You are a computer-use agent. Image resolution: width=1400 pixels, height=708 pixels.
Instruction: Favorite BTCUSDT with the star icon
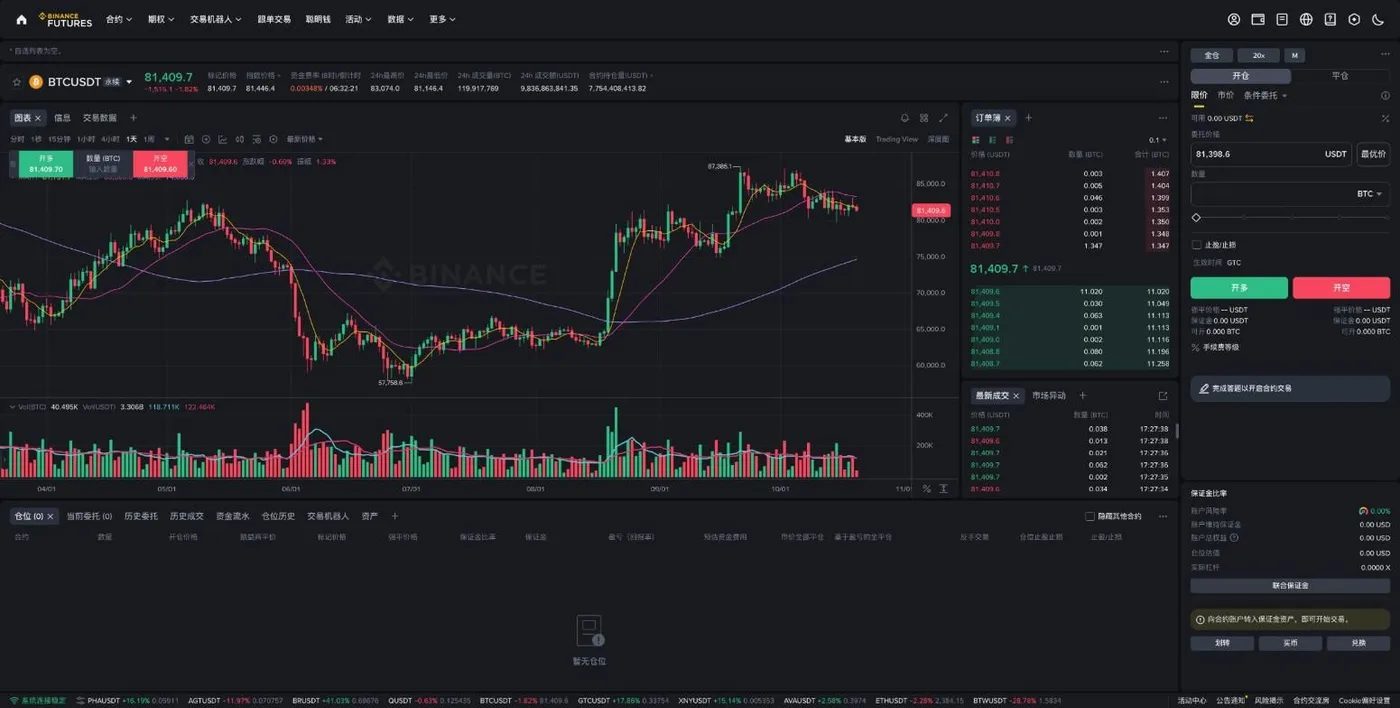pyautogui.click(x=17, y=82)
